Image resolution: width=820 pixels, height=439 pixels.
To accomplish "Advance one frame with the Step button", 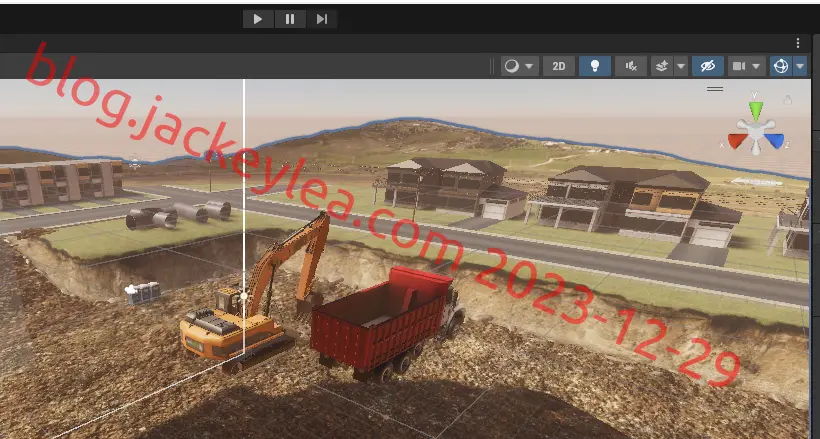I will [x=322, y=19].
